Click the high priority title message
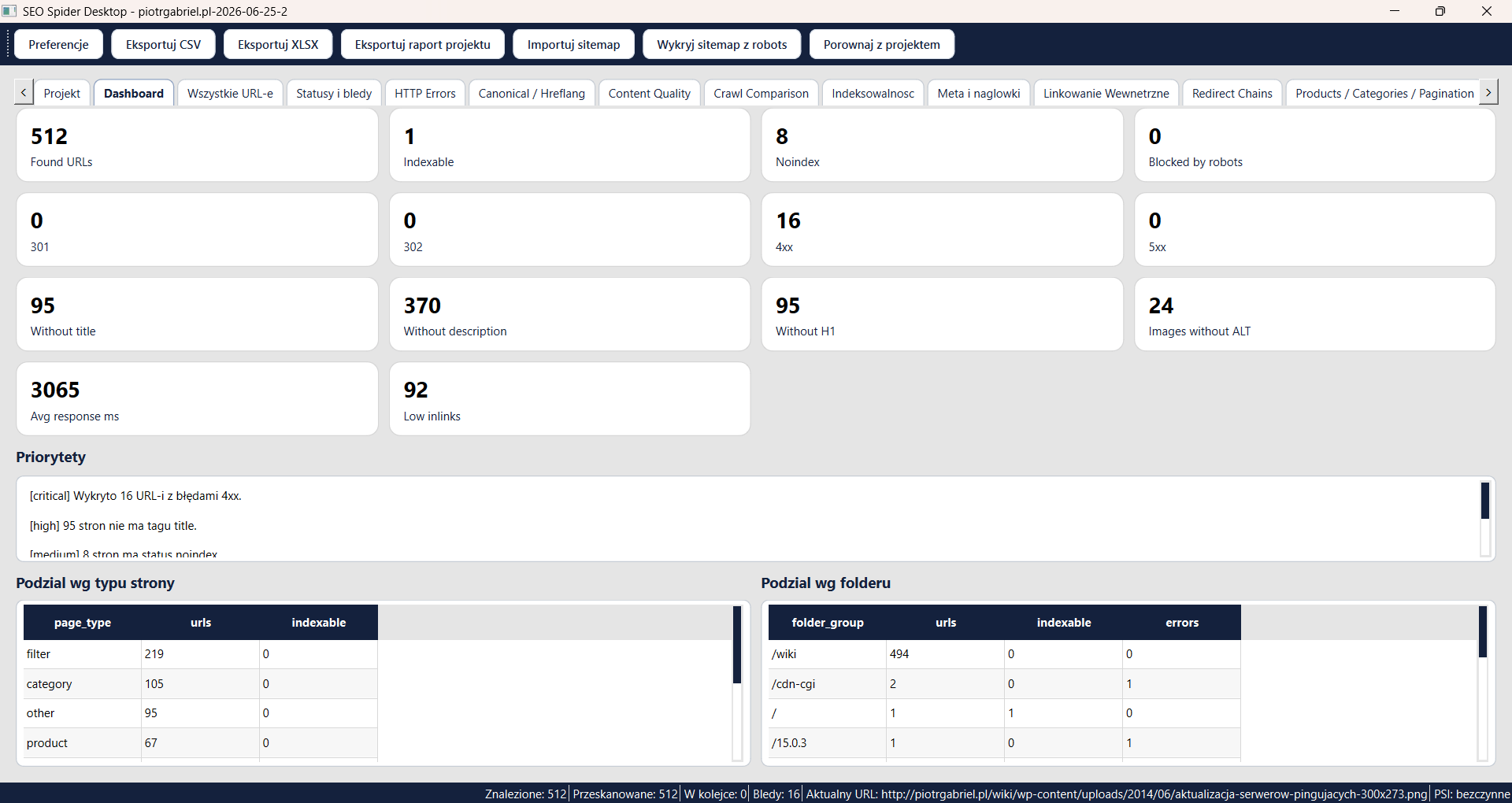The width and height of the screenshot is (1512, 803). [113, 526]
